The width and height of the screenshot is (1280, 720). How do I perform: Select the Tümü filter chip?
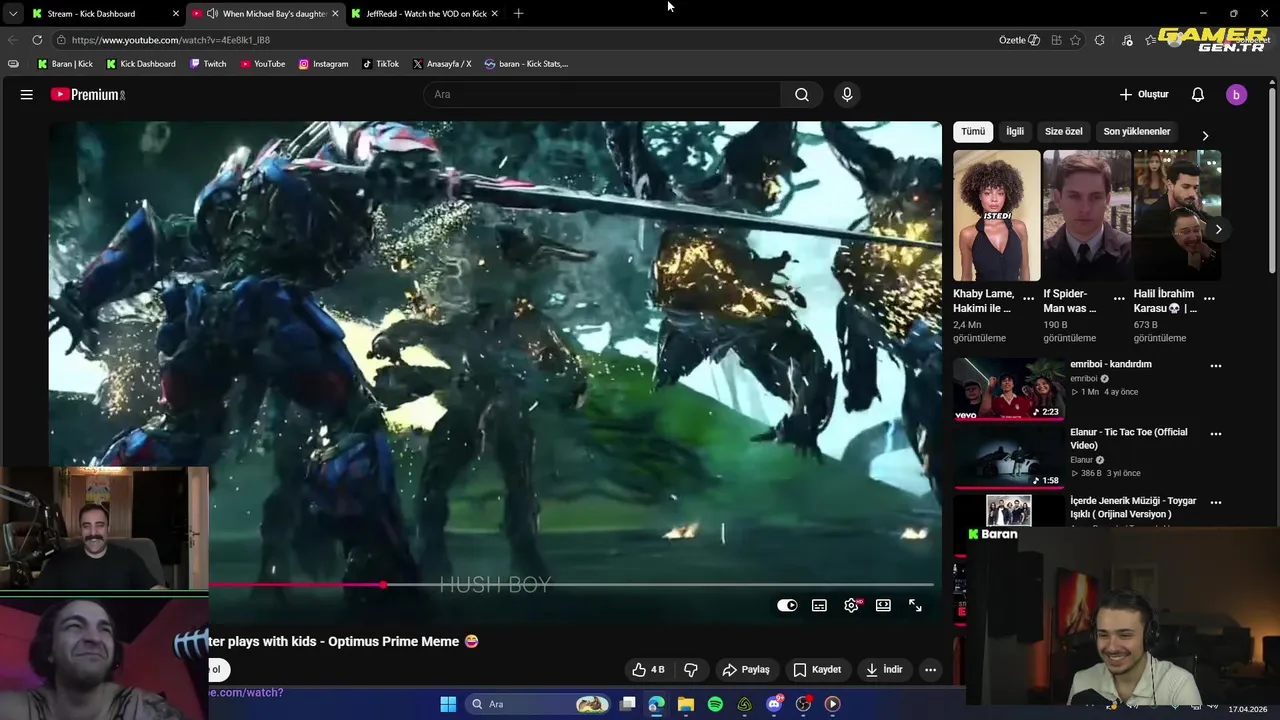click(973, 131)
